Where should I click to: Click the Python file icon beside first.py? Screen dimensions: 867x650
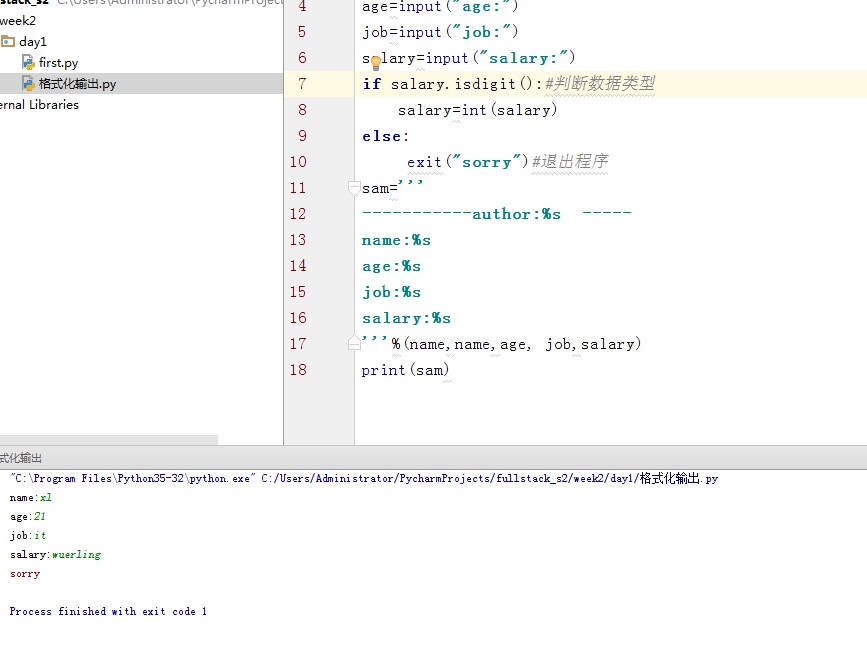(28, 62)
